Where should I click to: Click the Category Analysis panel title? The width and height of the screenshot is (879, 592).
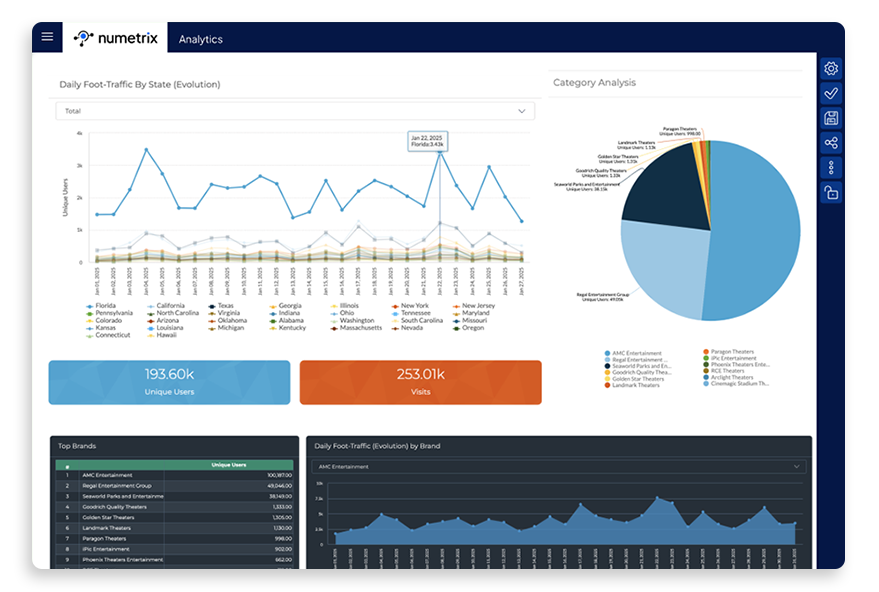(594, 83)
